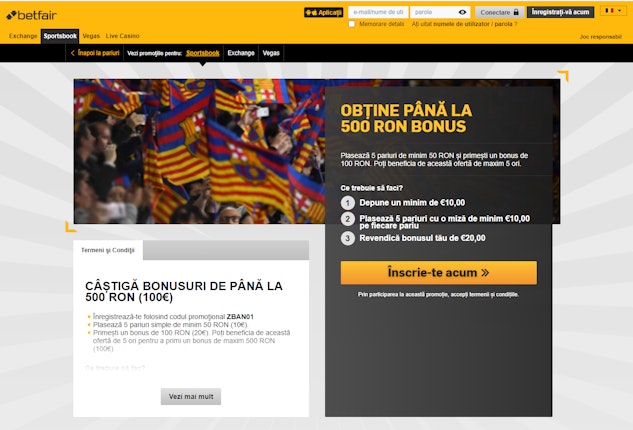Viewport: 633px width, 430px height.
Task: Click the step 2 number circle
Action: click(x=348, y=219)
